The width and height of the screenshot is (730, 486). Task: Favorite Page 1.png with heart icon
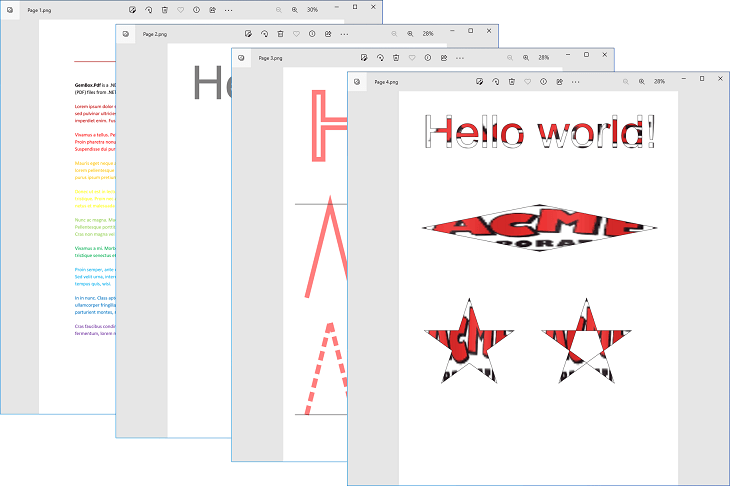pos(180,9)
